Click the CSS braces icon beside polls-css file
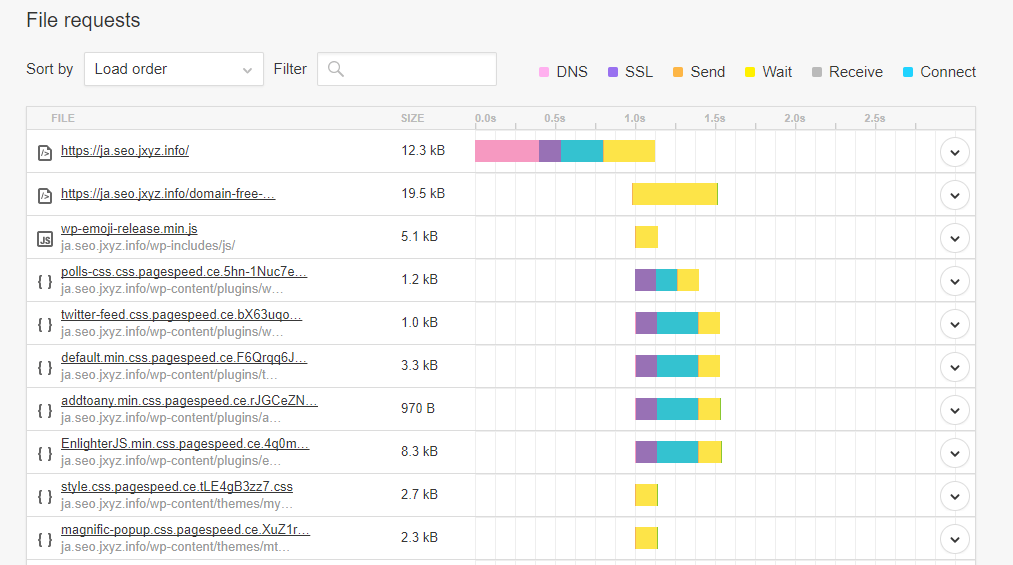1013x565 pixels. tap(44, 281)
